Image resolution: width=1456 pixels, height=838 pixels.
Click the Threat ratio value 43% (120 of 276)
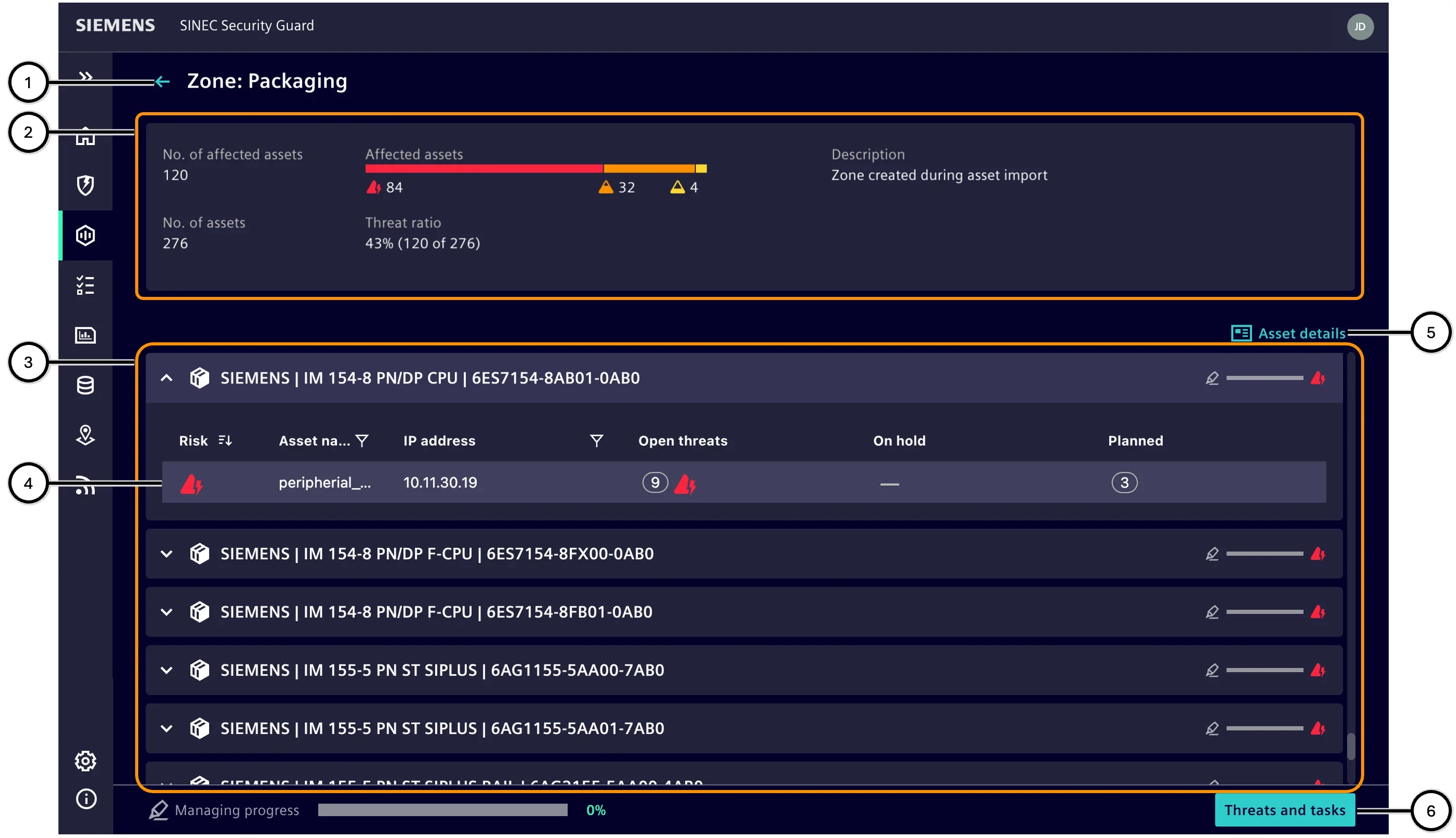point(422,244)
